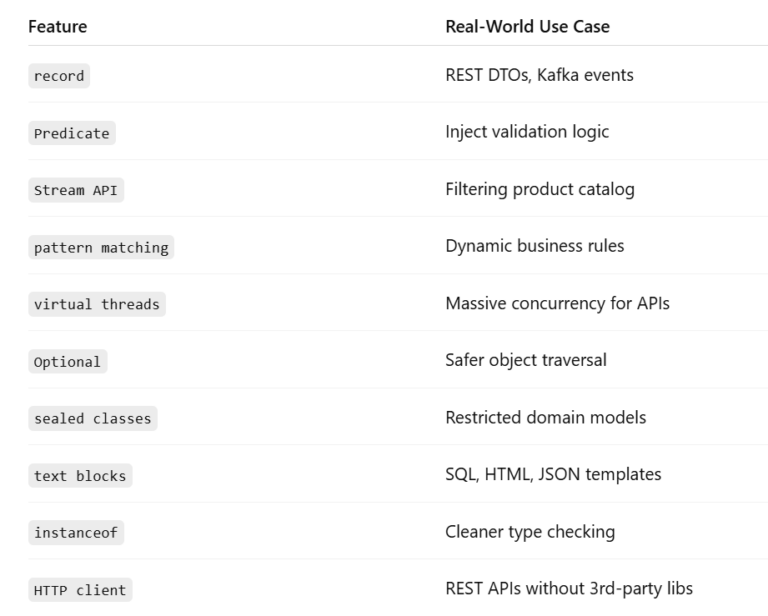Viewport: 768px width, 616px height.
Task: Click the "REST DTOs, Kafka events" text
Action: pyautogui.click(x=539, y=75)
